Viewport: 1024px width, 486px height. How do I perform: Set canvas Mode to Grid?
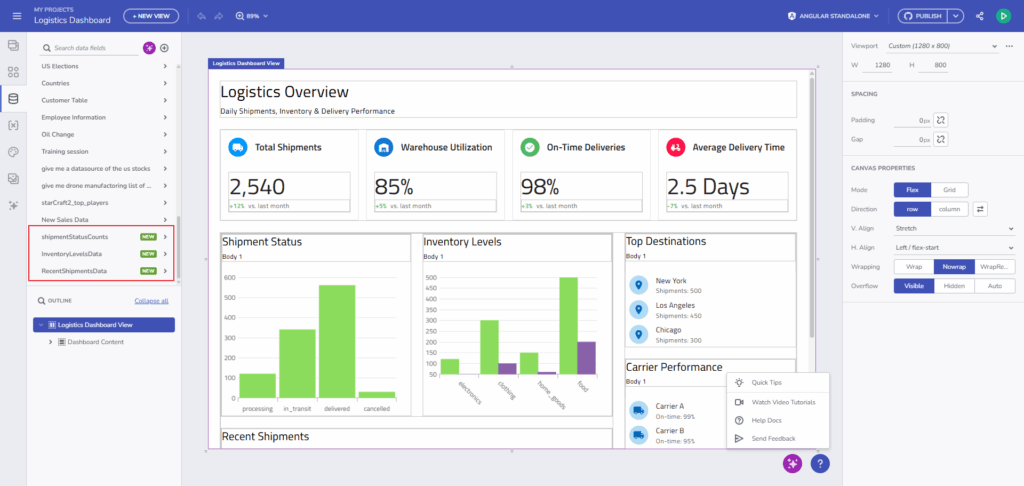click(x=949, y=190)
